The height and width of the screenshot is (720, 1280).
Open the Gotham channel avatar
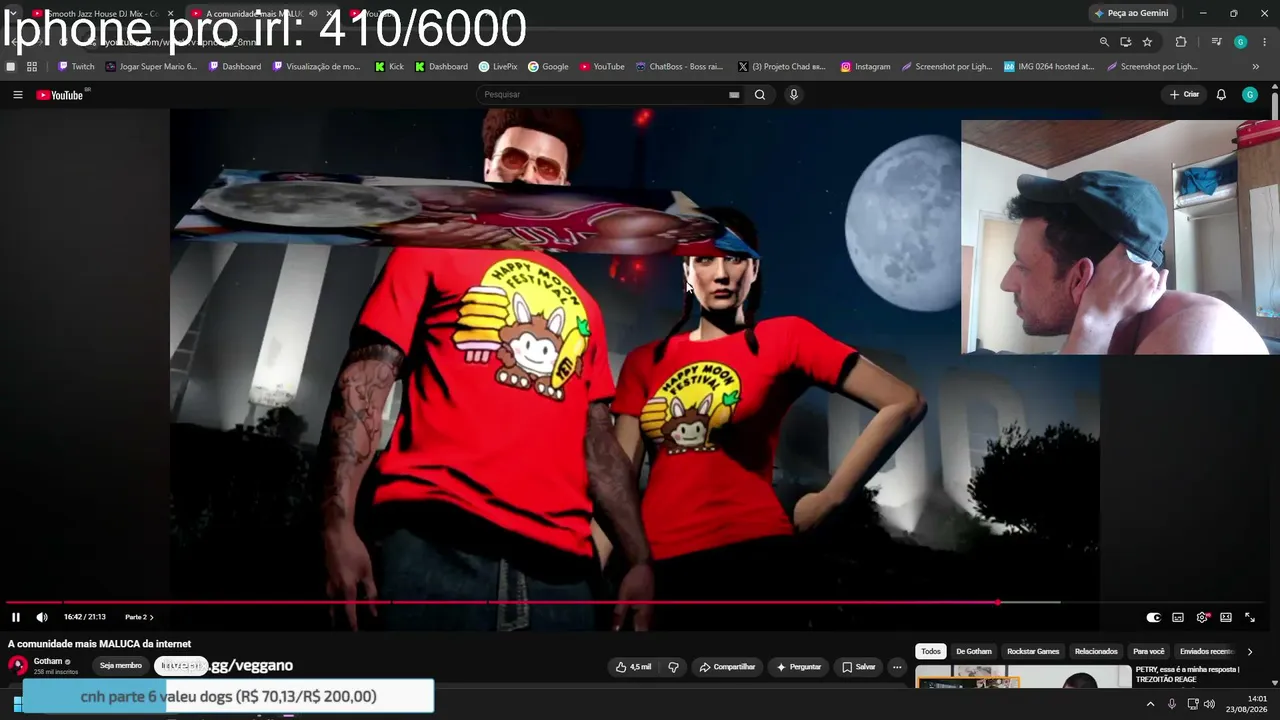coord(18,666)
